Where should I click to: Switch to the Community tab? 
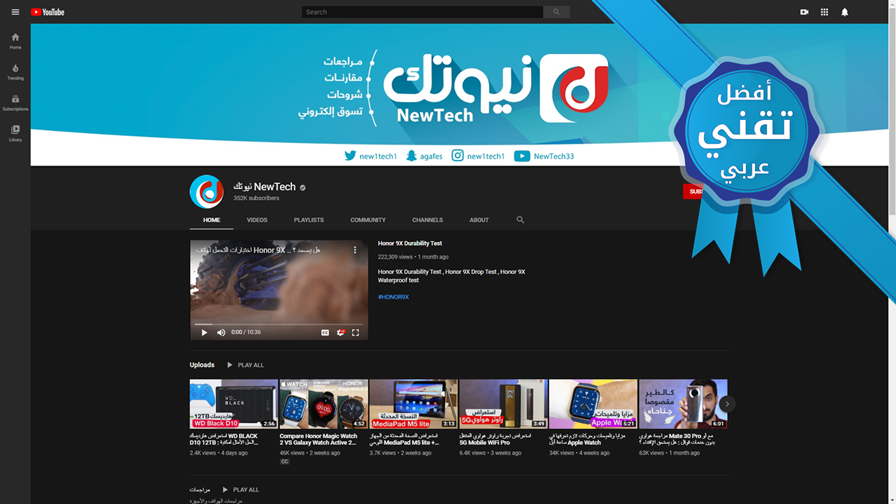368,220
